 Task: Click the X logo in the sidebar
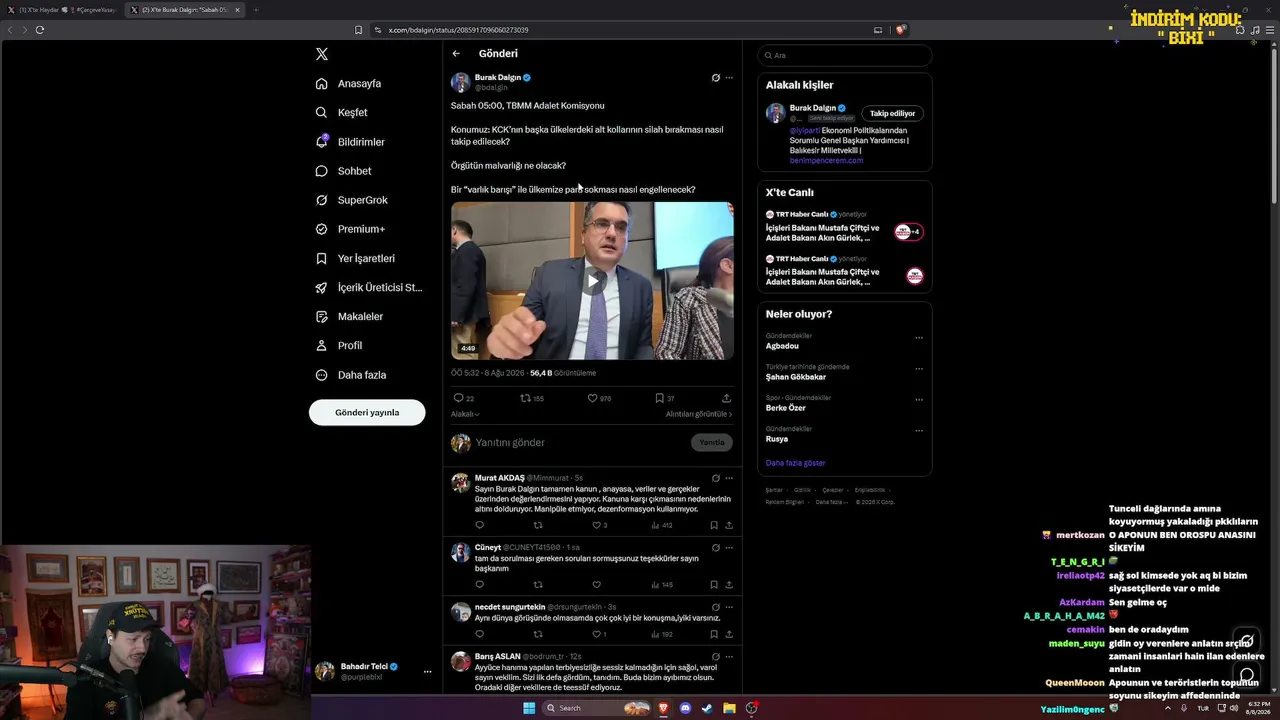click(321, 54)
